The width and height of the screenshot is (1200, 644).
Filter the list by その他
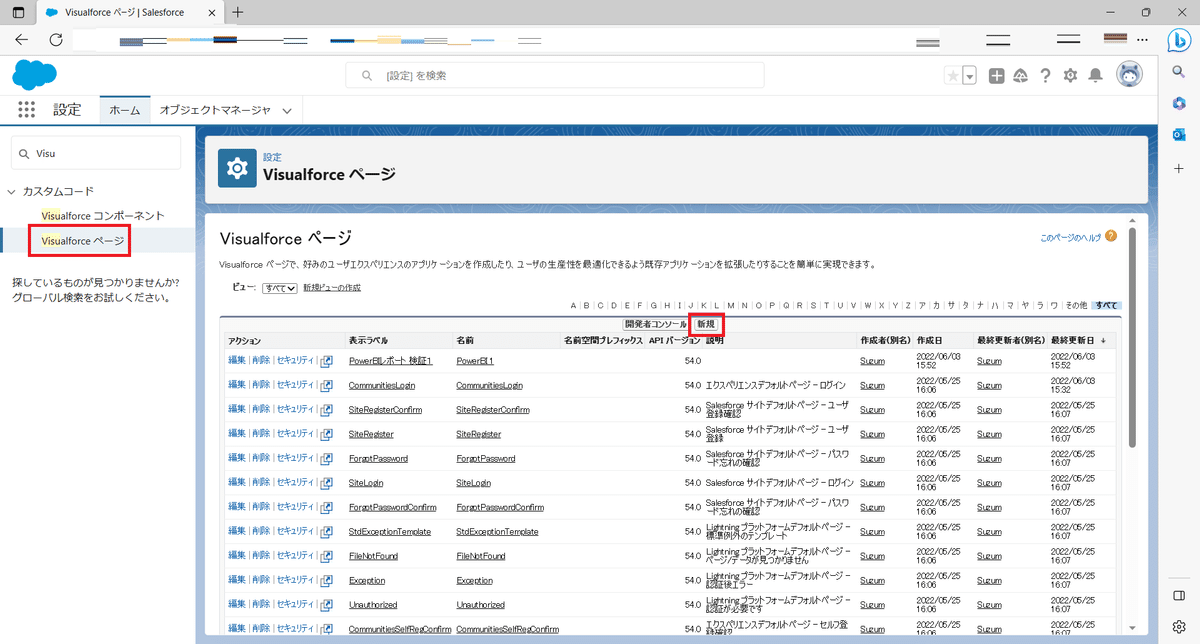point(1076,305)
